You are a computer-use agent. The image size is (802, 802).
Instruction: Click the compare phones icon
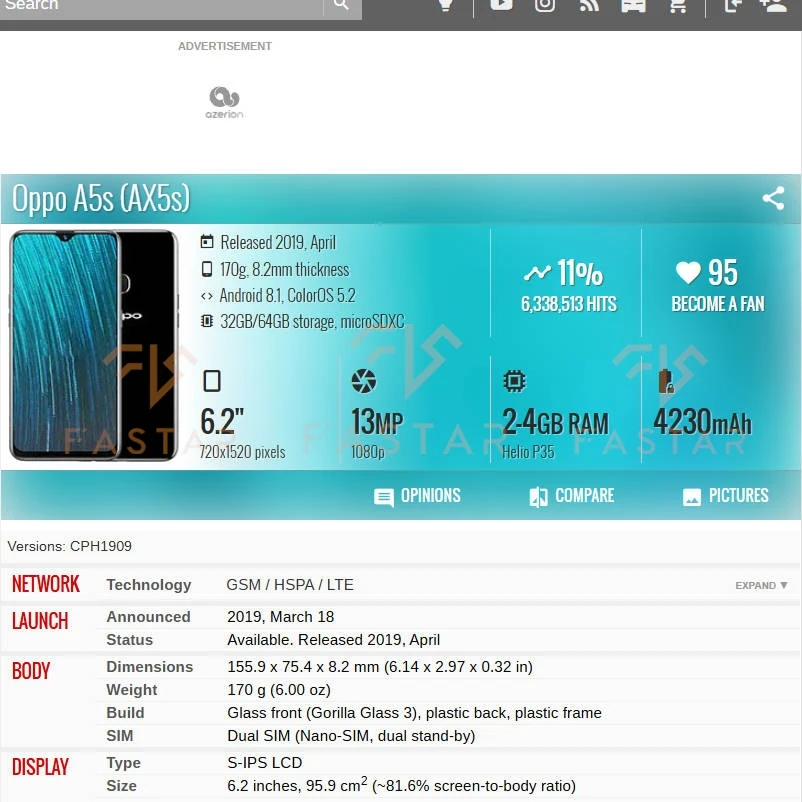pyautogui.click(x=538, y=497)
